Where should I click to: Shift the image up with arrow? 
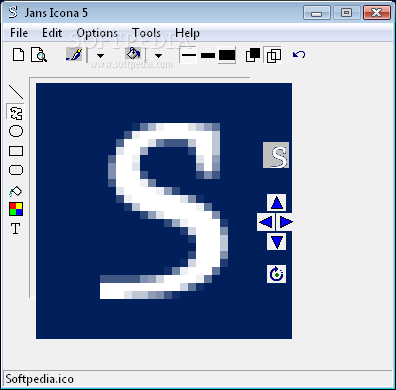click(x=277, y=203)
